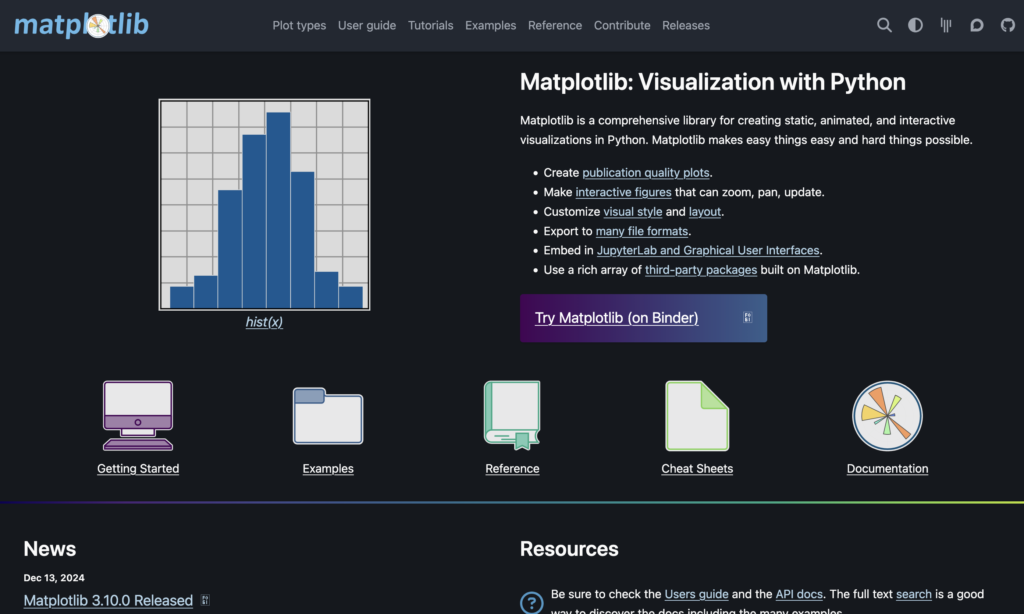Follow the search link in Resources
The height and width of the screenshot is (614, 1024).
[914, 594]
